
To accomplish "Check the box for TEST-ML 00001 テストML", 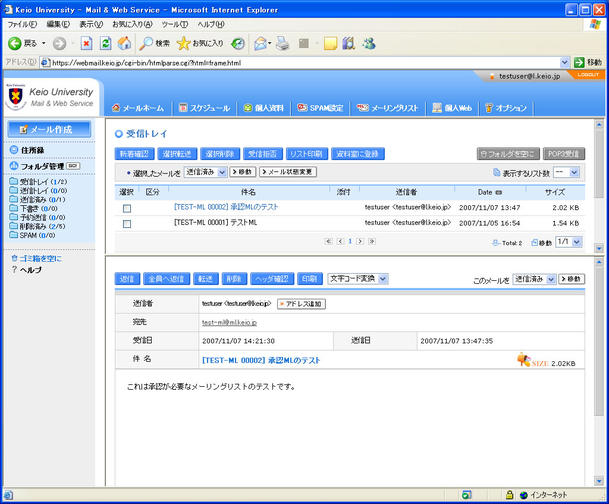I will pyautogui.click(x=127, y=224).
